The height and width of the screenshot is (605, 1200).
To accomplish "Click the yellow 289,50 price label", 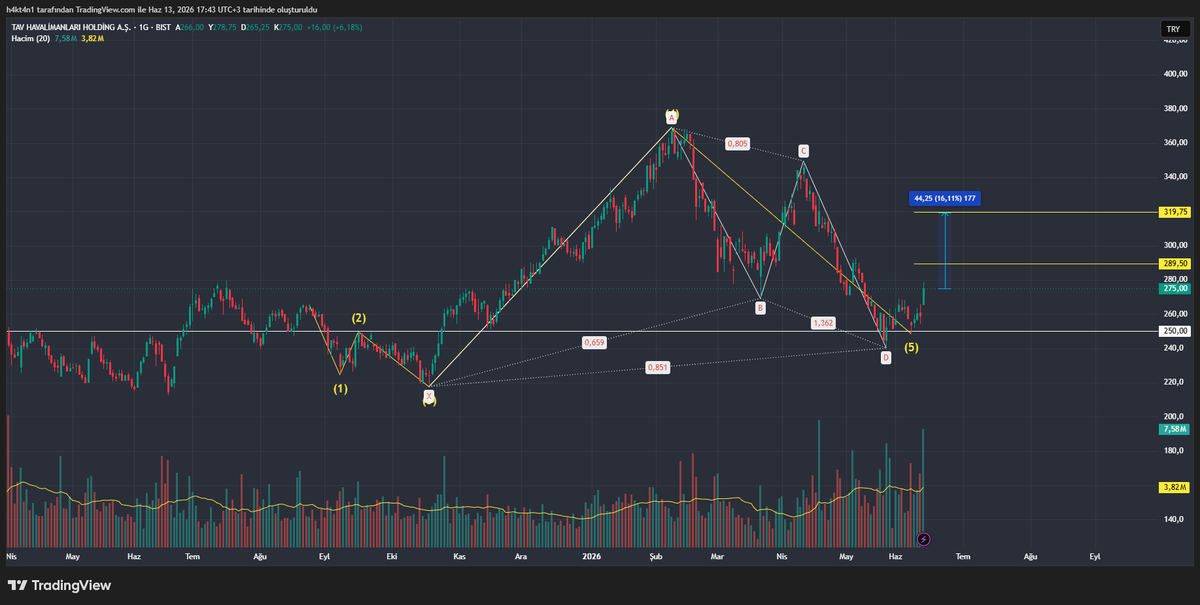I will click(x=1175, y=264).
